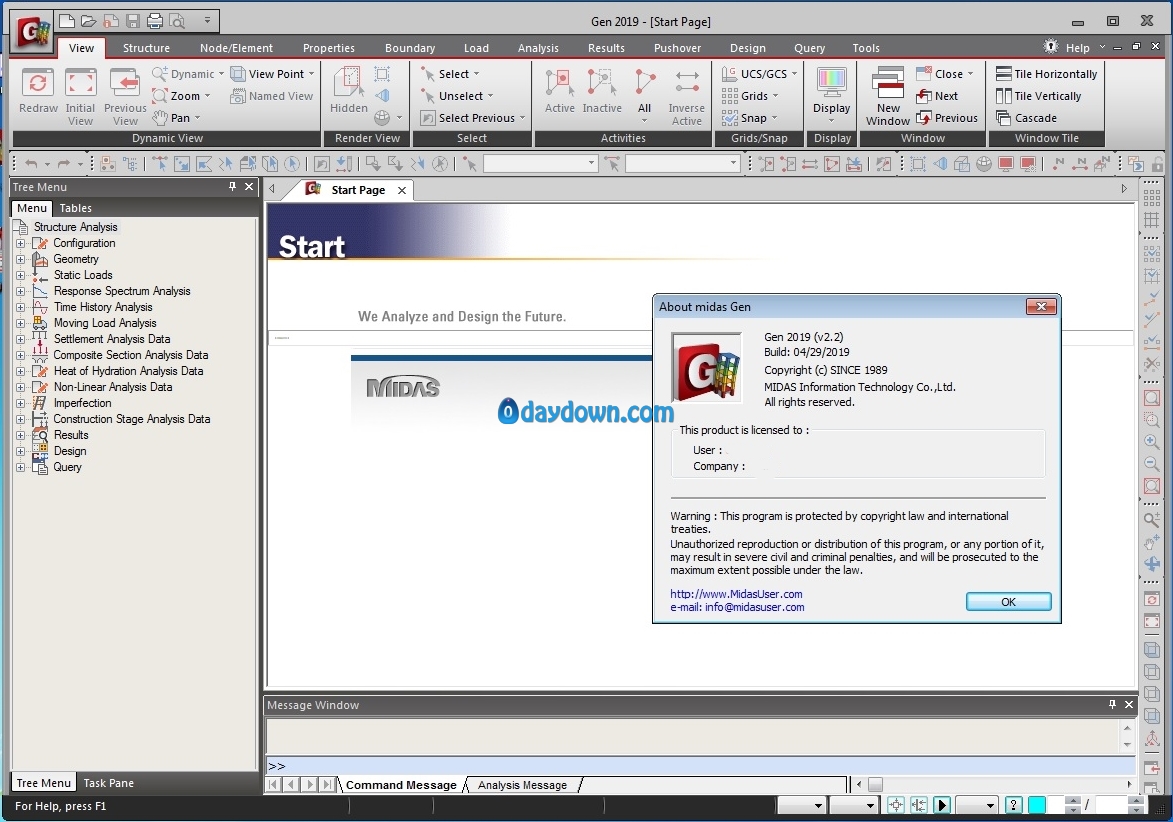Click the command input line
Screen dimensions: 1173x822
coord(701,766)
